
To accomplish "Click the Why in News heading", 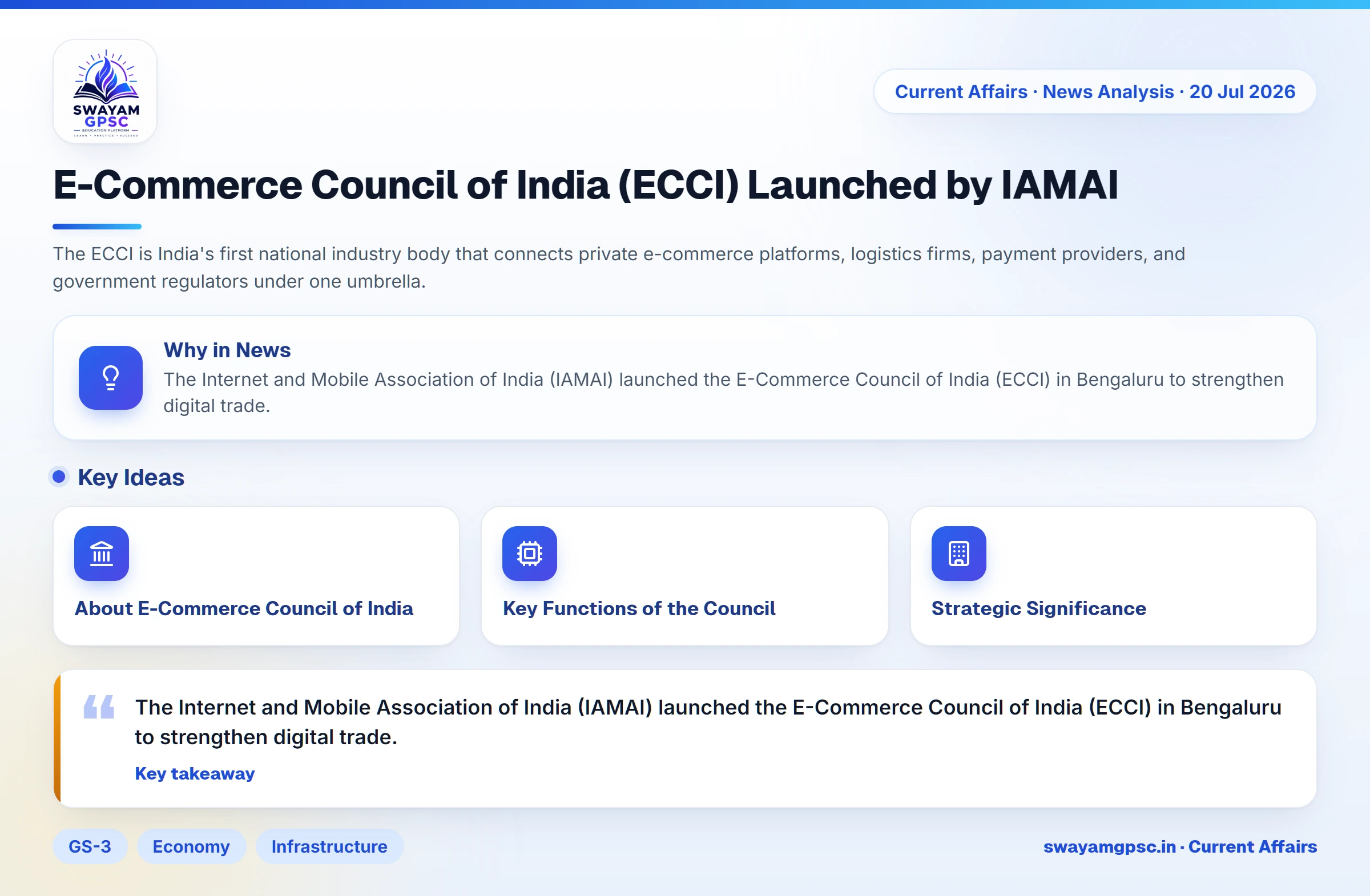I will pyautogui.click(x=227, y=350).
